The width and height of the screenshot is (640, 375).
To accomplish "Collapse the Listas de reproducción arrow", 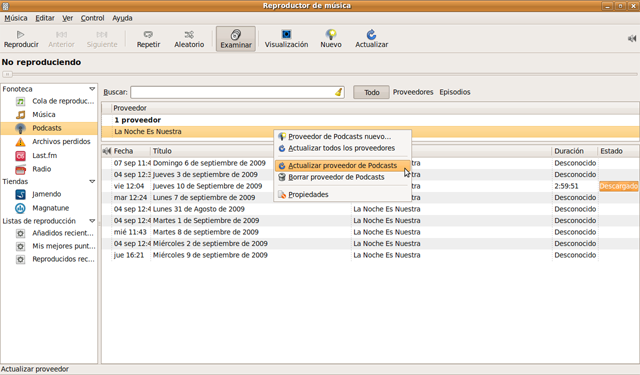I will pos(92,221).
